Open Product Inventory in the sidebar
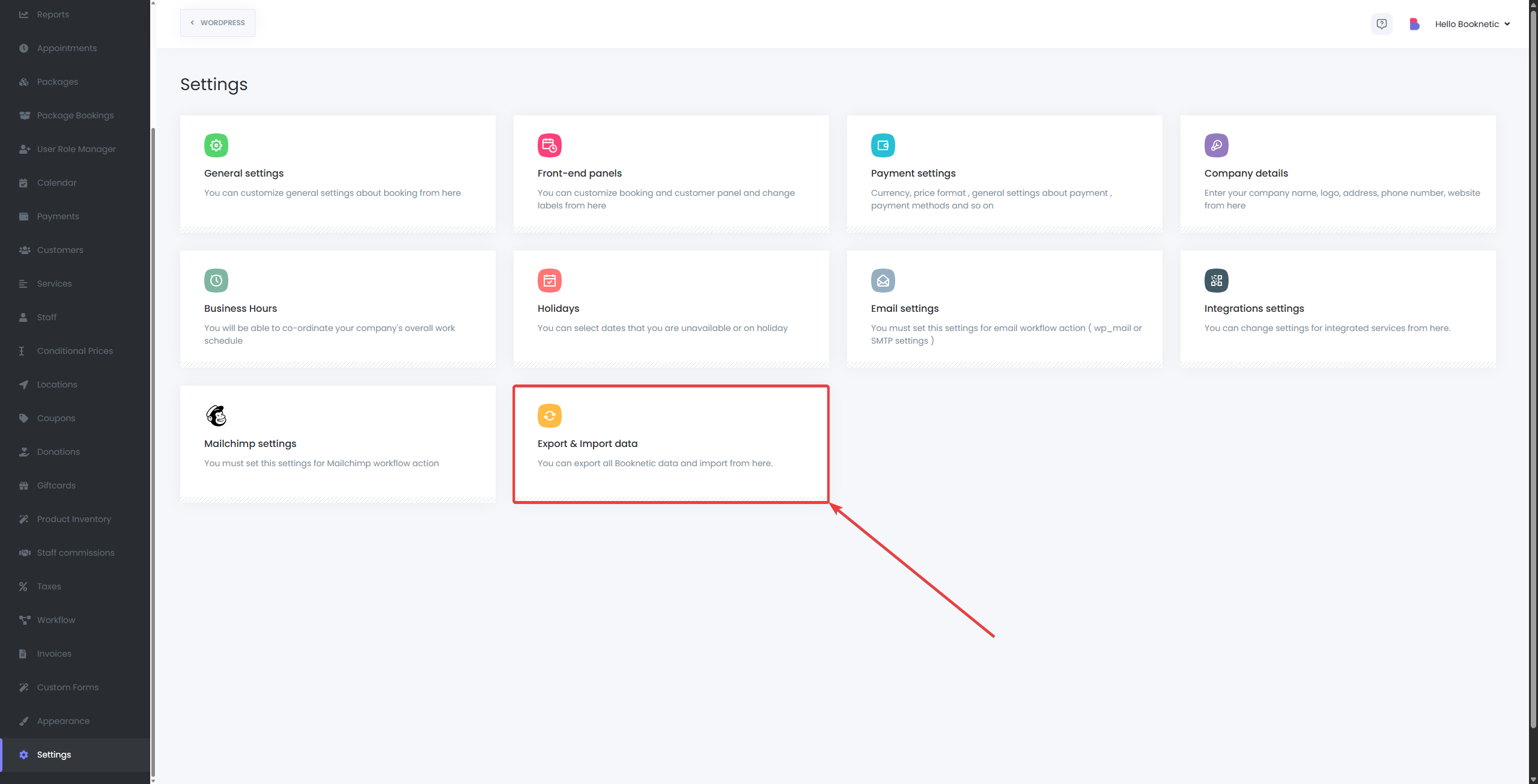 tap(75, 519)
